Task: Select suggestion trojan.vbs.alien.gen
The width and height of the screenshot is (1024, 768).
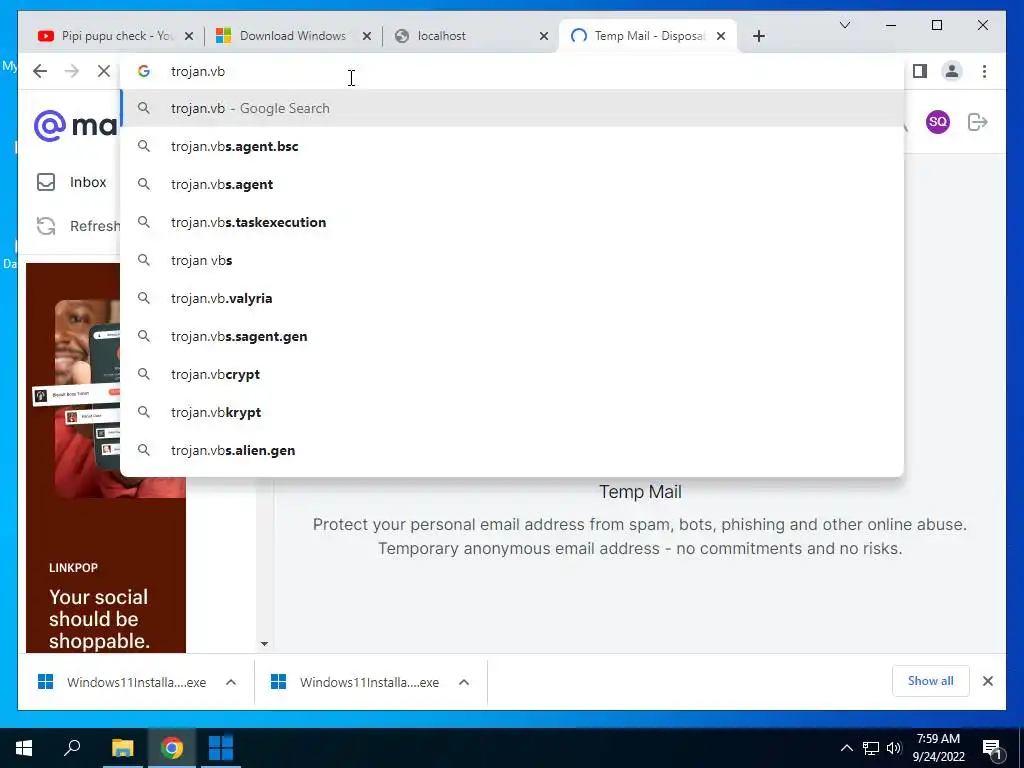Action: (x=512, y=450)
